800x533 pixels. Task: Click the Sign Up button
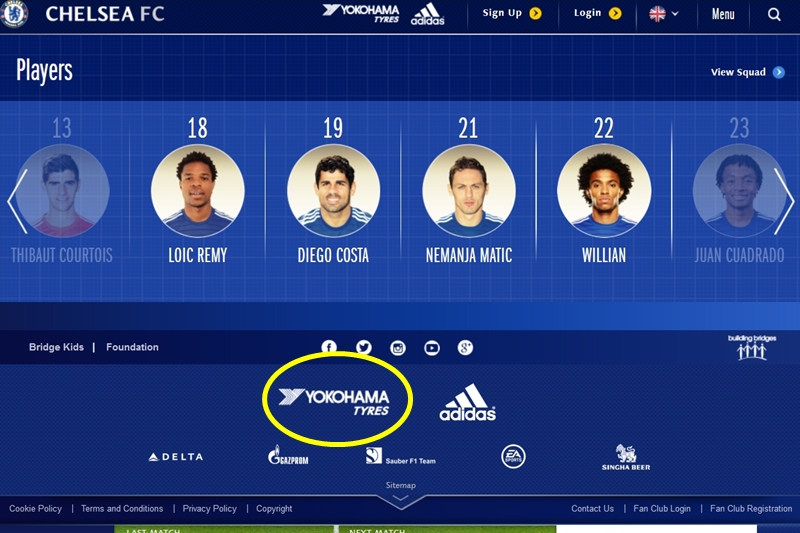coord(512,13)
